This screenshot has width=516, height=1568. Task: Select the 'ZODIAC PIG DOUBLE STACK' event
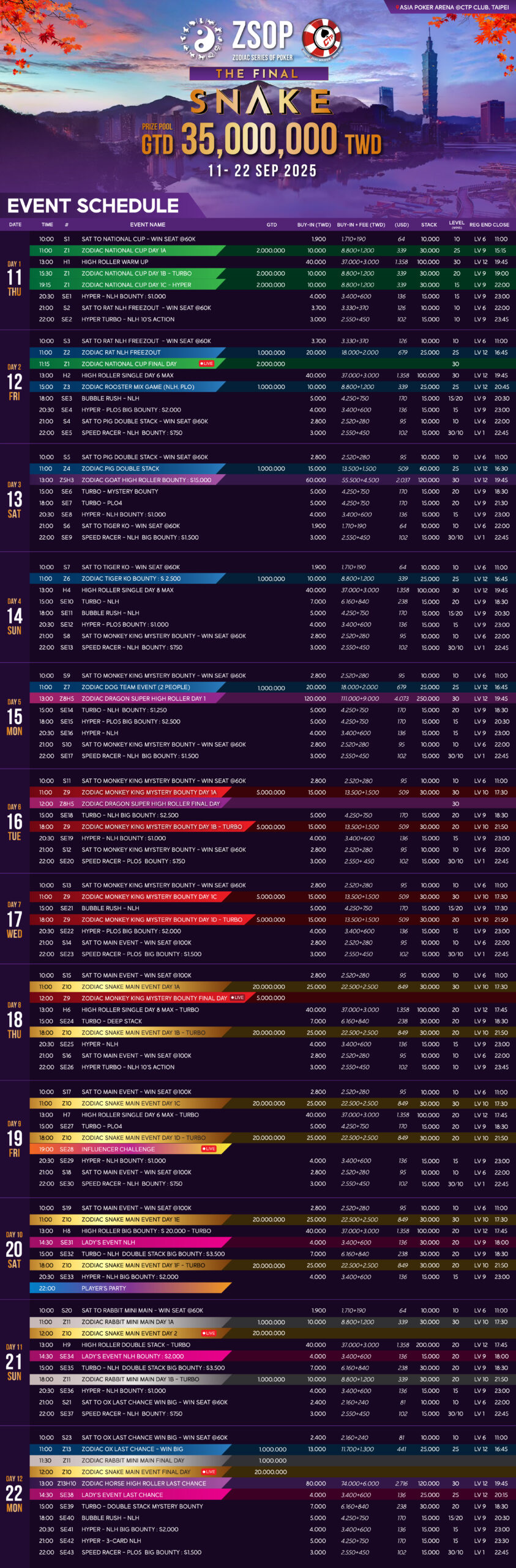121,469
